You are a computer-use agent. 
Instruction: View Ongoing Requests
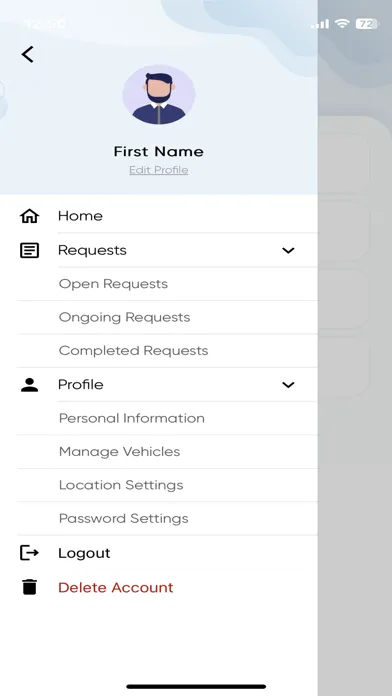pos(124,317)
